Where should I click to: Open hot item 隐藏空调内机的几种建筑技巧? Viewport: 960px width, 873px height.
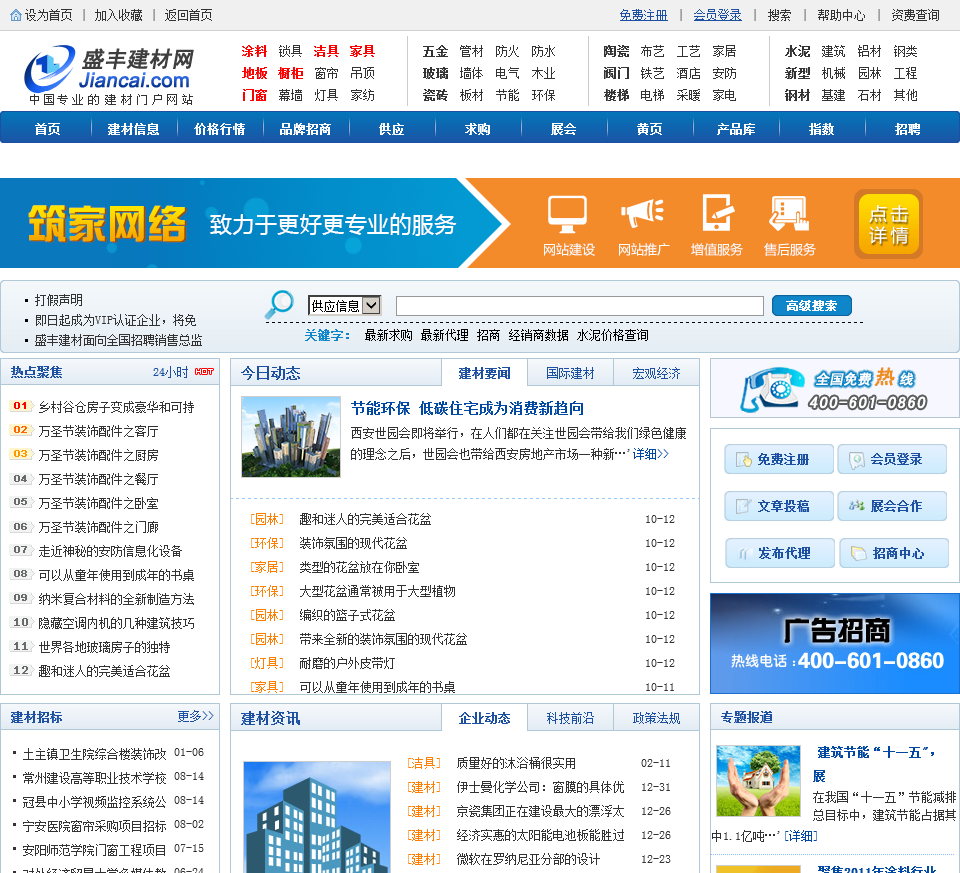pos(116,623)
